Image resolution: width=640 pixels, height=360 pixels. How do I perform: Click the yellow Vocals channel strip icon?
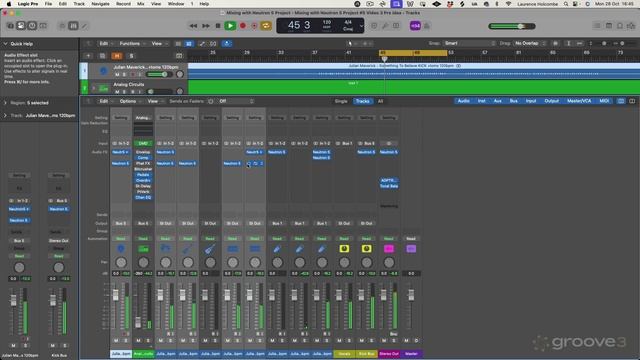point(344,249)
